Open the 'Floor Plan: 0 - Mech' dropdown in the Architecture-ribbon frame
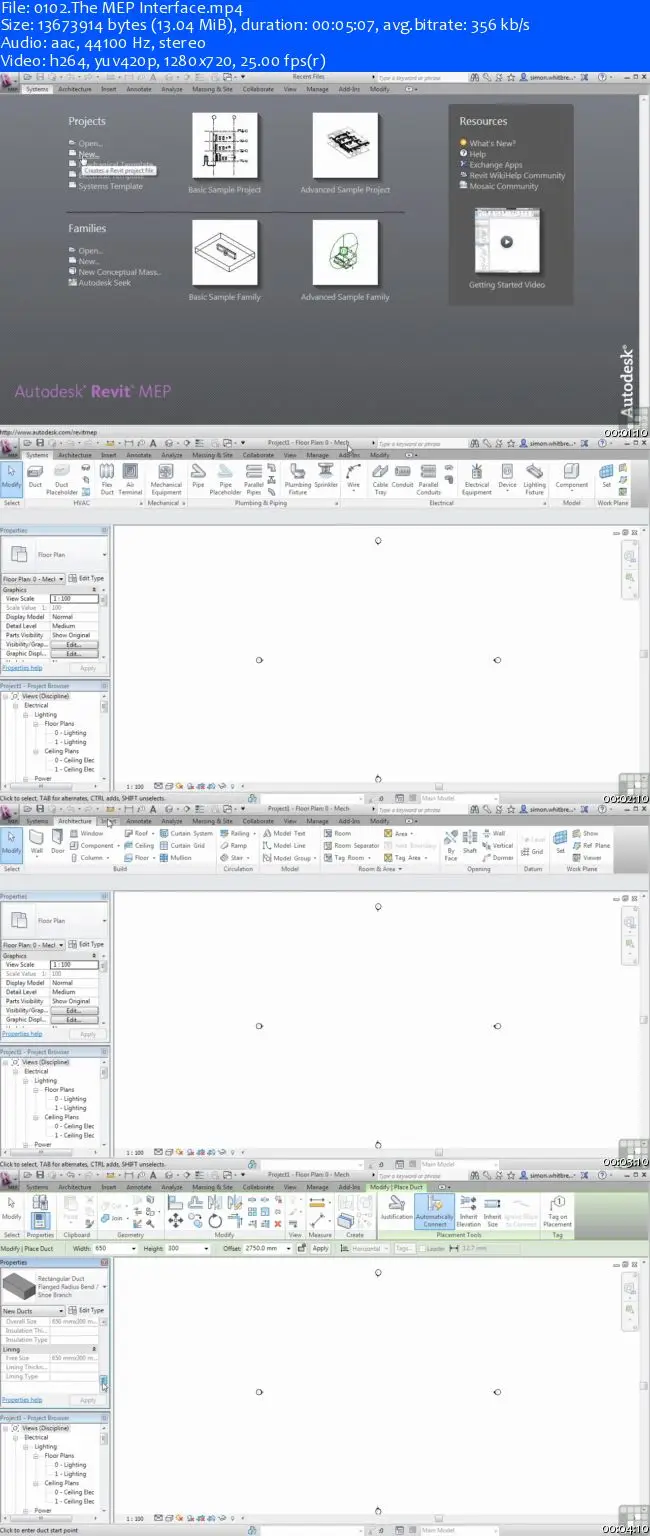This screenshot has height=1536, width=650. tap(33, 944)
